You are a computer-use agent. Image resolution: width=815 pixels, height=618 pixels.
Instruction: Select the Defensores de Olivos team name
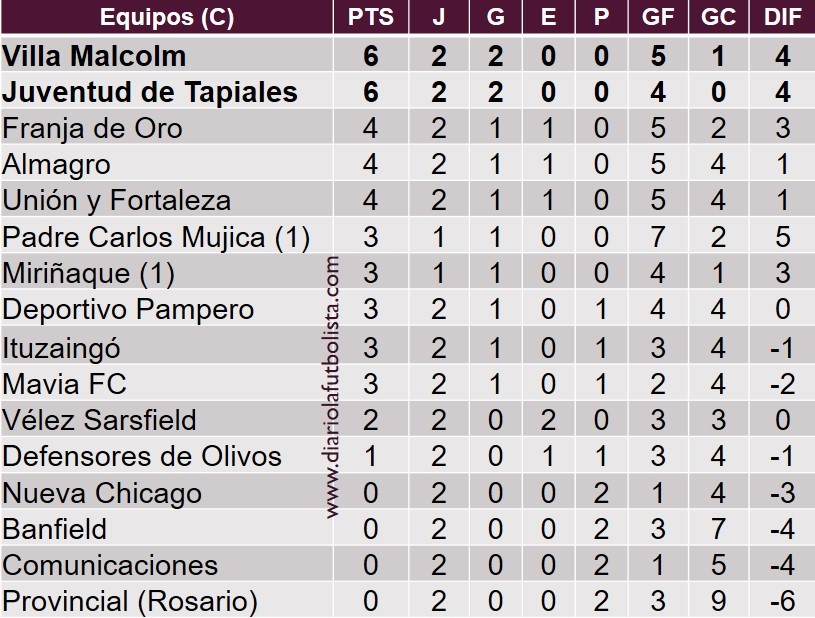point(142,456)
